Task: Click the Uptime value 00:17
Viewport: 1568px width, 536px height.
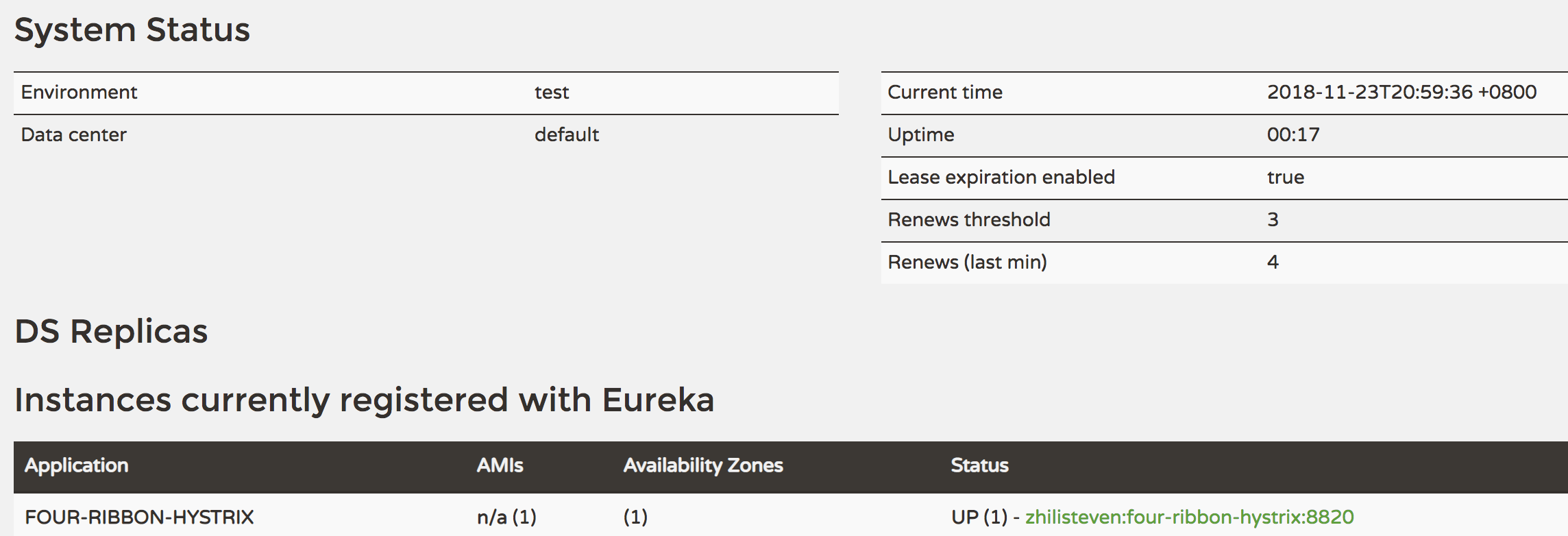Action: click(x=1293, y=135)
